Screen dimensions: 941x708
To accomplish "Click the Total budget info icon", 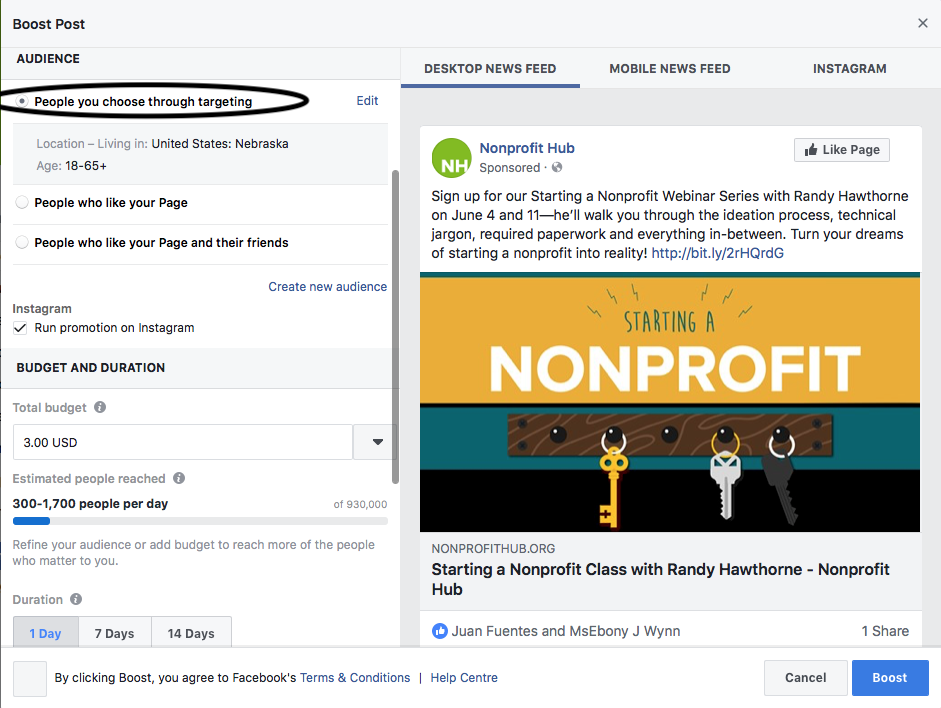I will coord(100,407).
